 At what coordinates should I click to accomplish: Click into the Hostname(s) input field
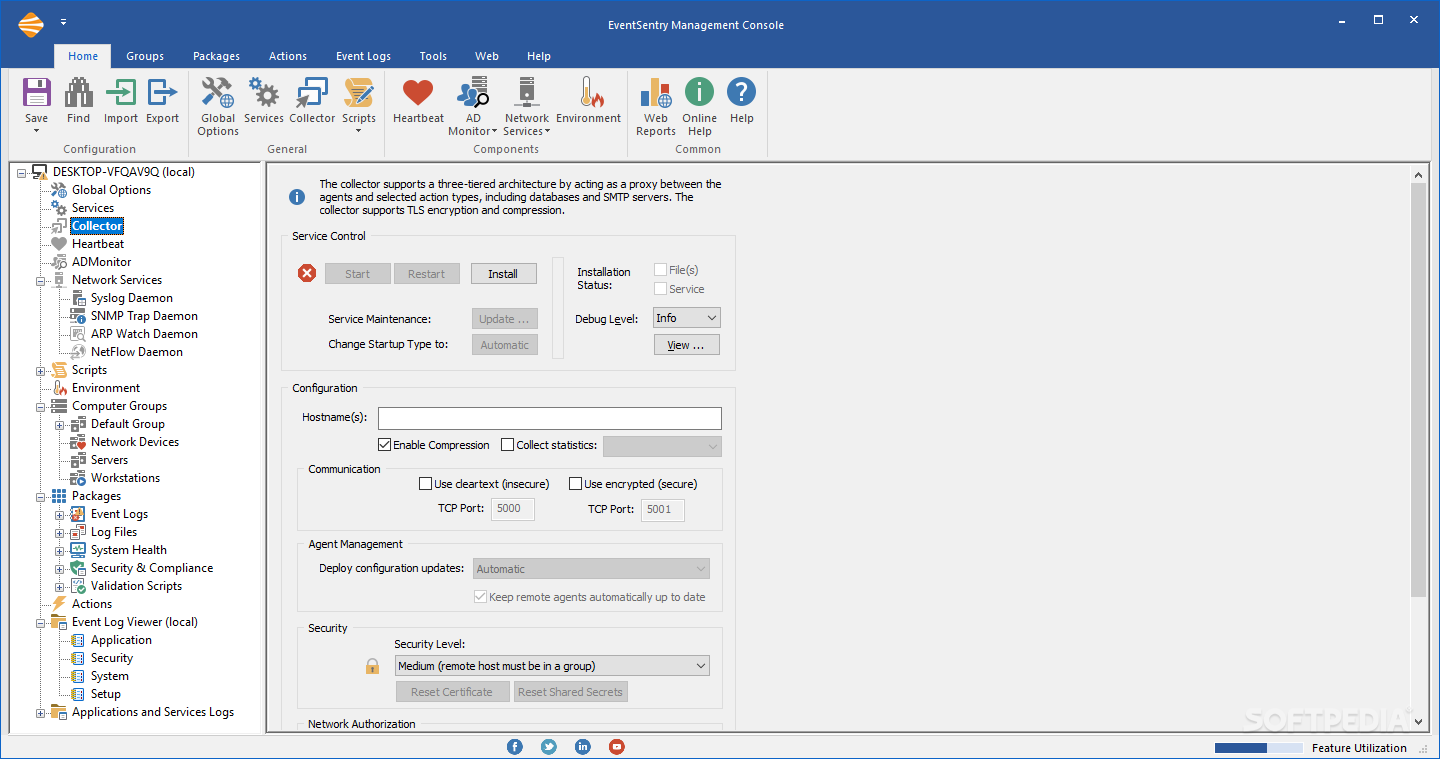549,418
